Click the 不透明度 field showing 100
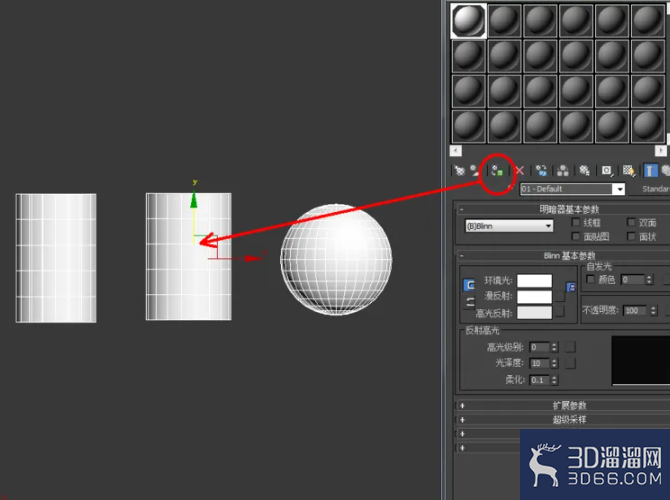670x500 pixels. pyautogui.click(x=635, y=311)
